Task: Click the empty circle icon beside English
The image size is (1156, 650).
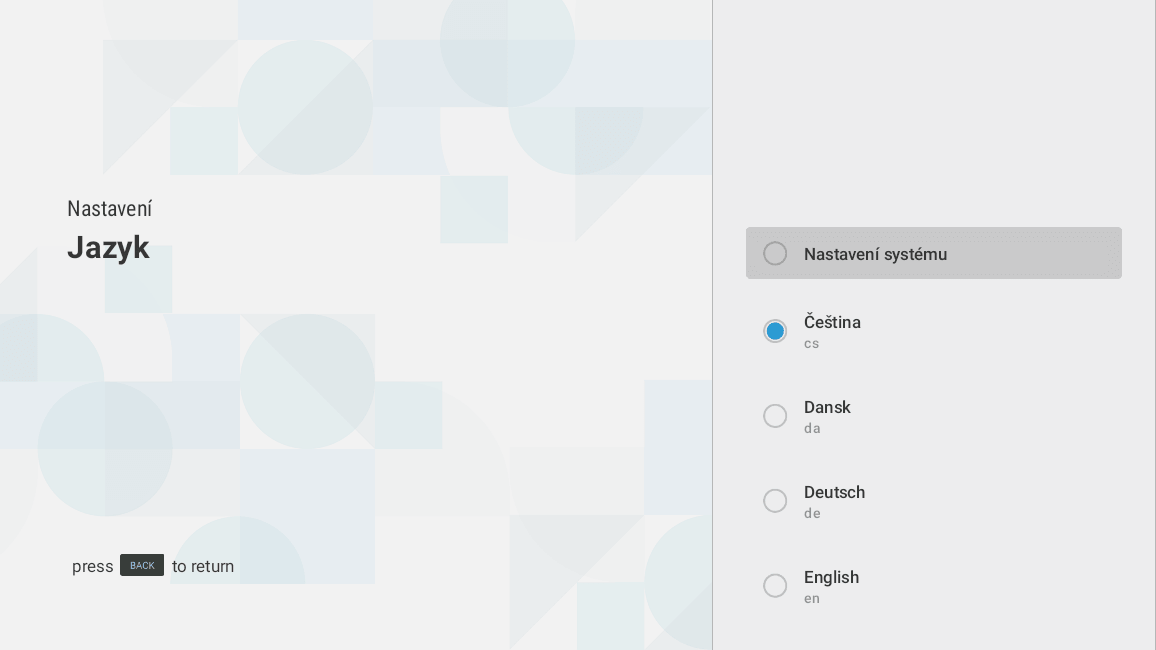Action: (x=775, y=586)
